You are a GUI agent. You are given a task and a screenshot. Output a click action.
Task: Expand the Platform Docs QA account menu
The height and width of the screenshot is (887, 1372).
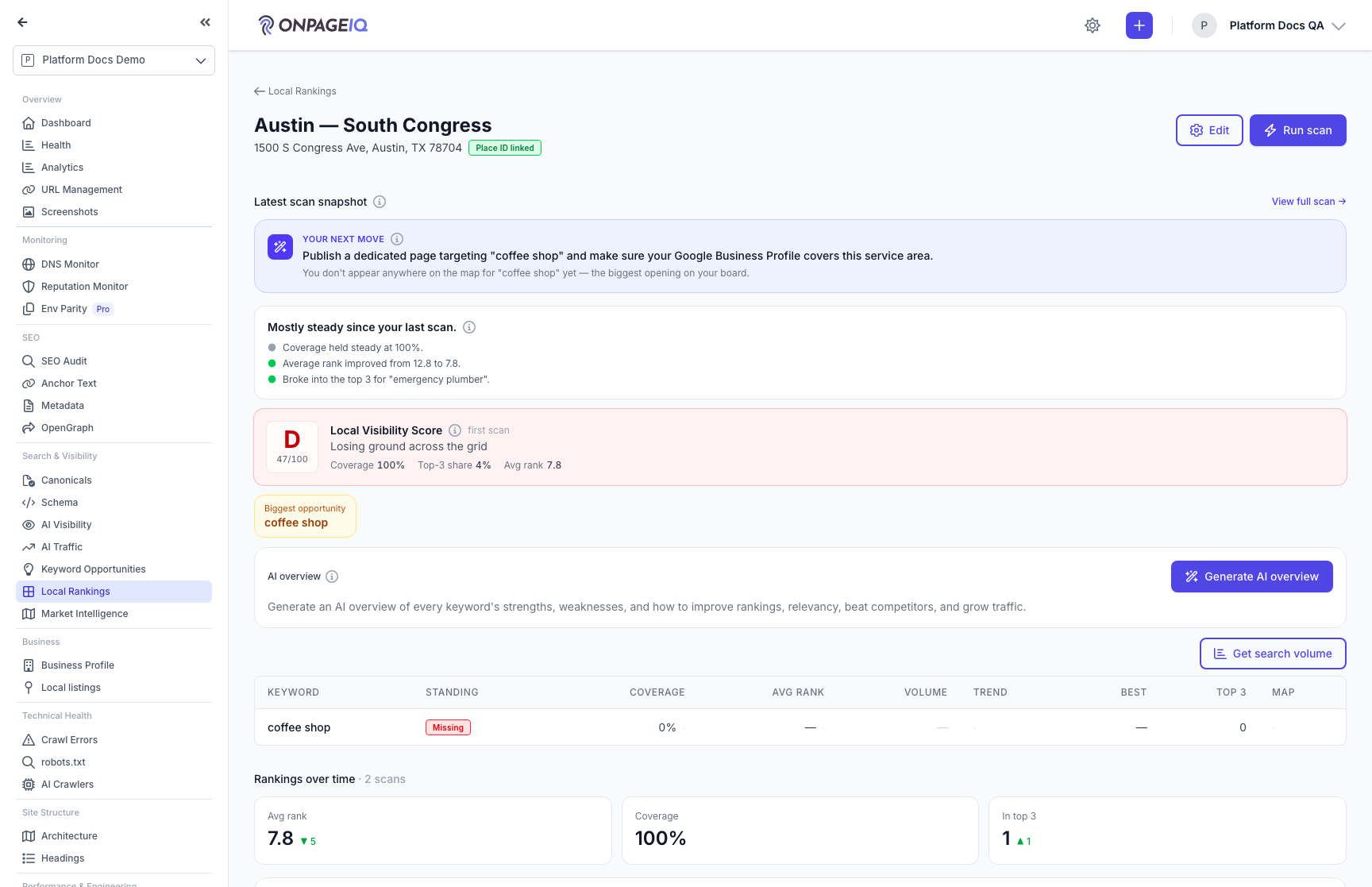click(1269, 25)
